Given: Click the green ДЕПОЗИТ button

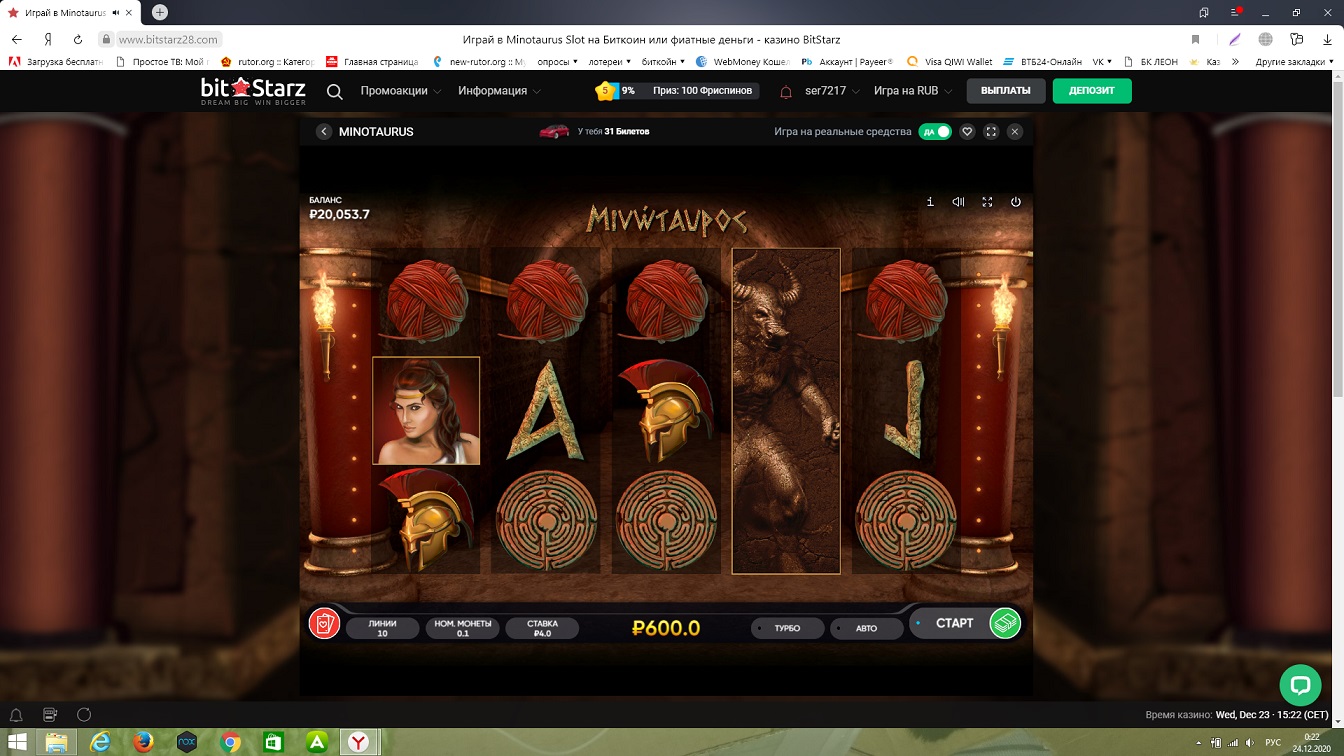Looking at the screenshot, I should tap(1092, 91).
